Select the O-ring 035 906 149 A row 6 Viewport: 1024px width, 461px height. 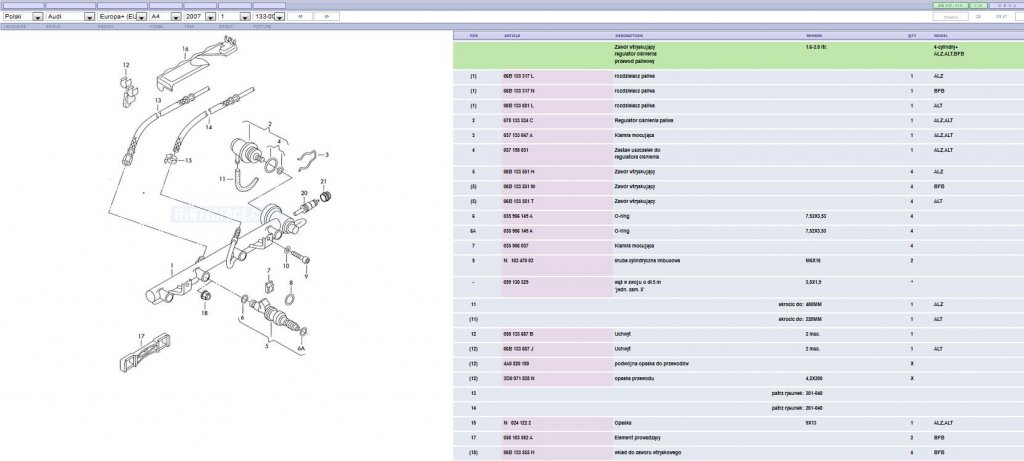click(738, 216)
